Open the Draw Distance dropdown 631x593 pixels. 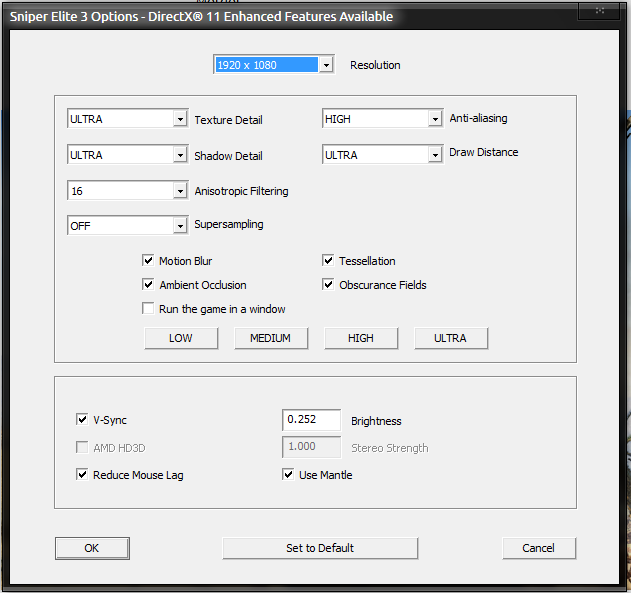[x=383, y=154]
